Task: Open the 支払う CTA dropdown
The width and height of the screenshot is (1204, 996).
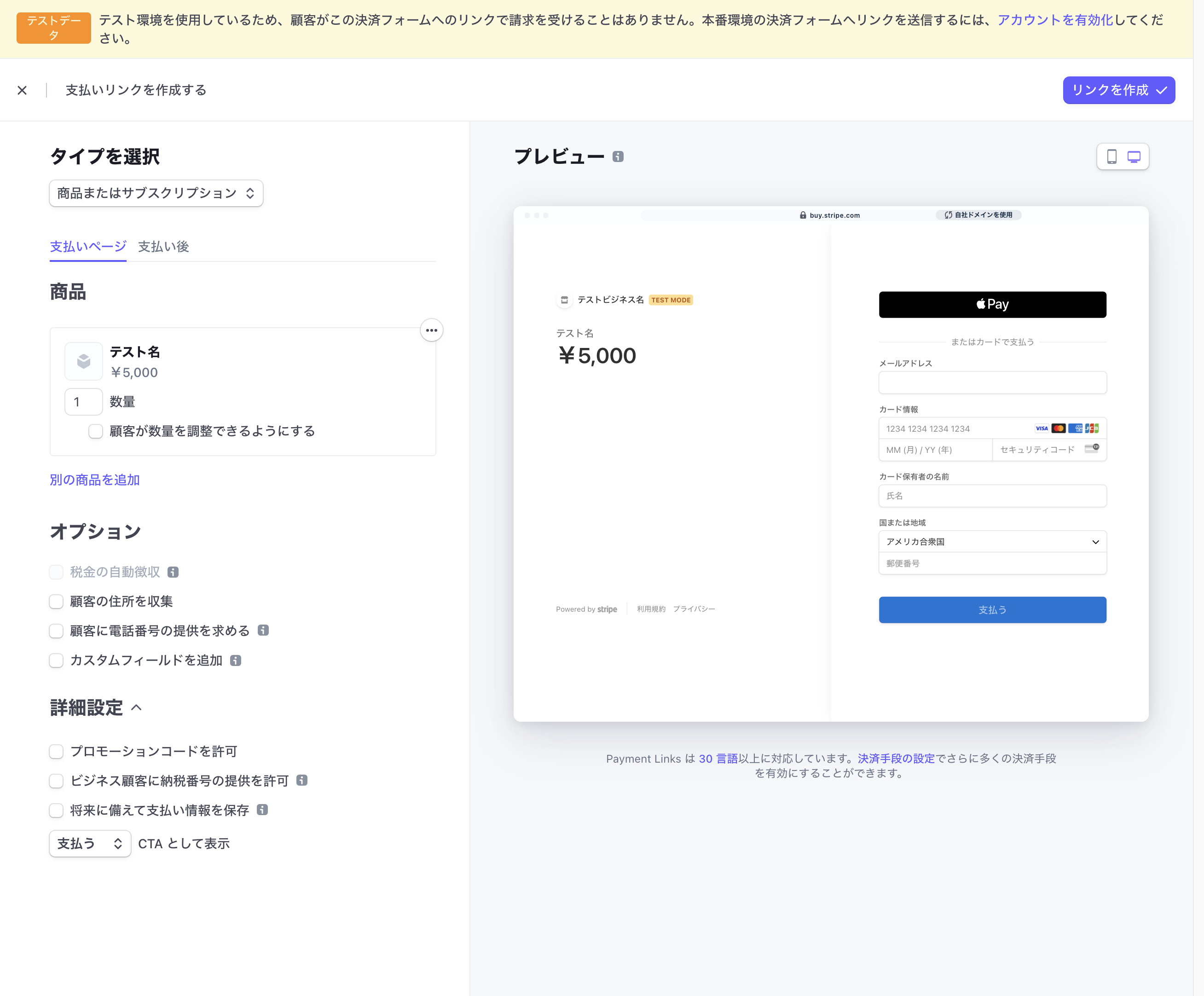Action: tap(89, 844)
